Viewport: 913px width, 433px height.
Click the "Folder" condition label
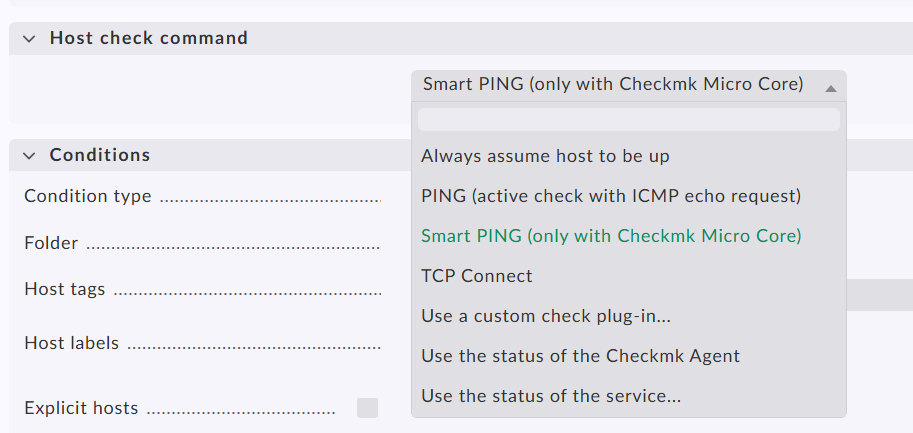51,243
